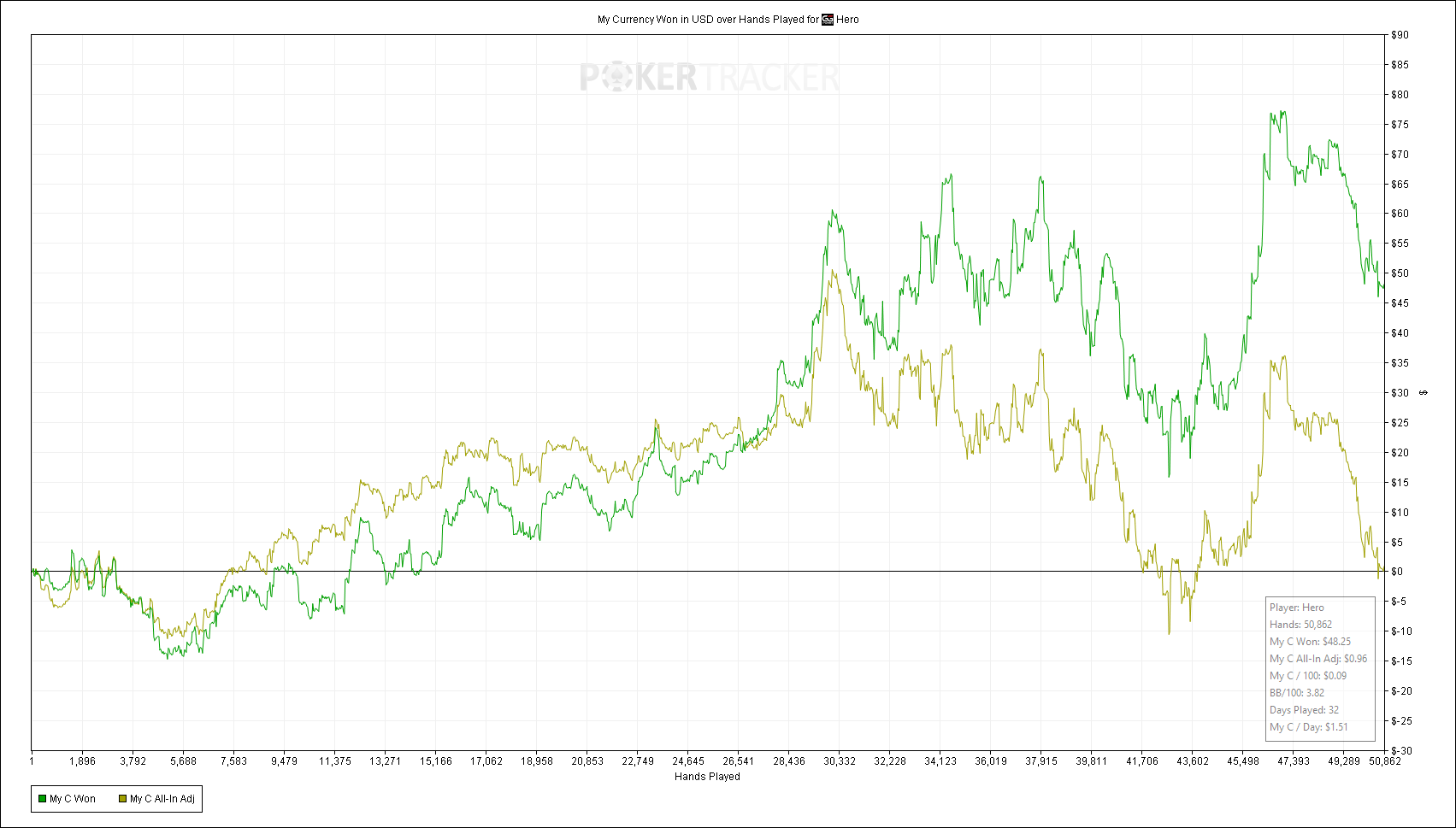The image size is (1456, 828).
Task: Click the "13,271" x-axis label
Action: (x=385, y=761)
